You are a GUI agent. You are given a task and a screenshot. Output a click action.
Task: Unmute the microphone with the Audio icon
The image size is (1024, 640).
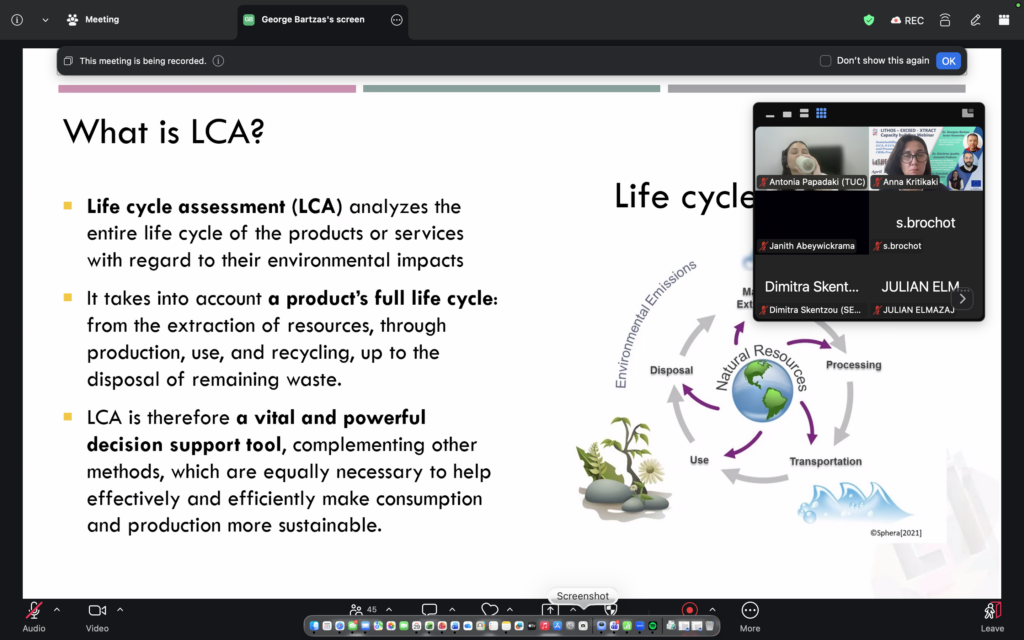[x=33, y=611]
